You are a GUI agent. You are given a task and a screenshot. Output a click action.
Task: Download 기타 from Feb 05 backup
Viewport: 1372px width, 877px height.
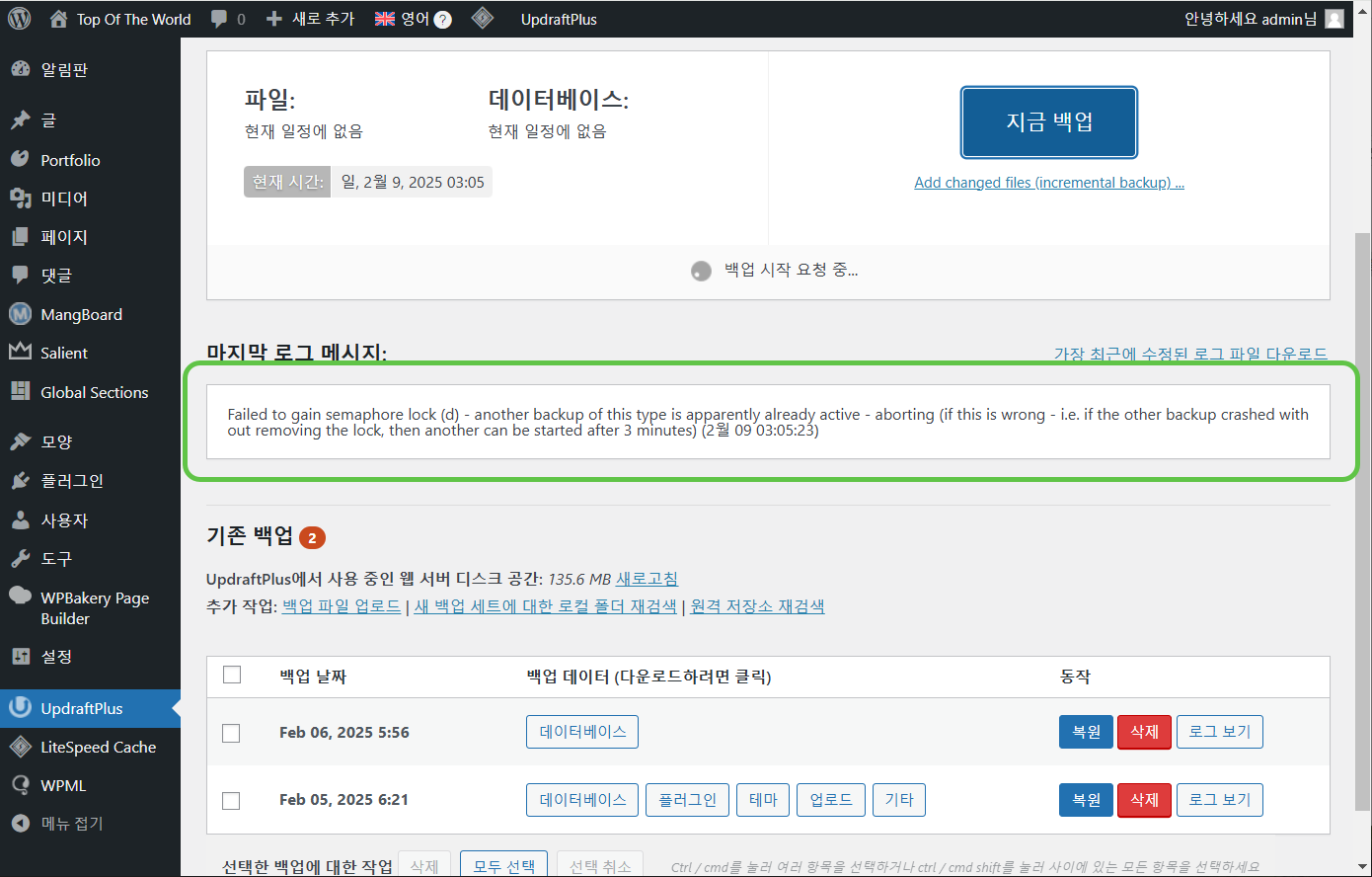[x=899, y=800]
